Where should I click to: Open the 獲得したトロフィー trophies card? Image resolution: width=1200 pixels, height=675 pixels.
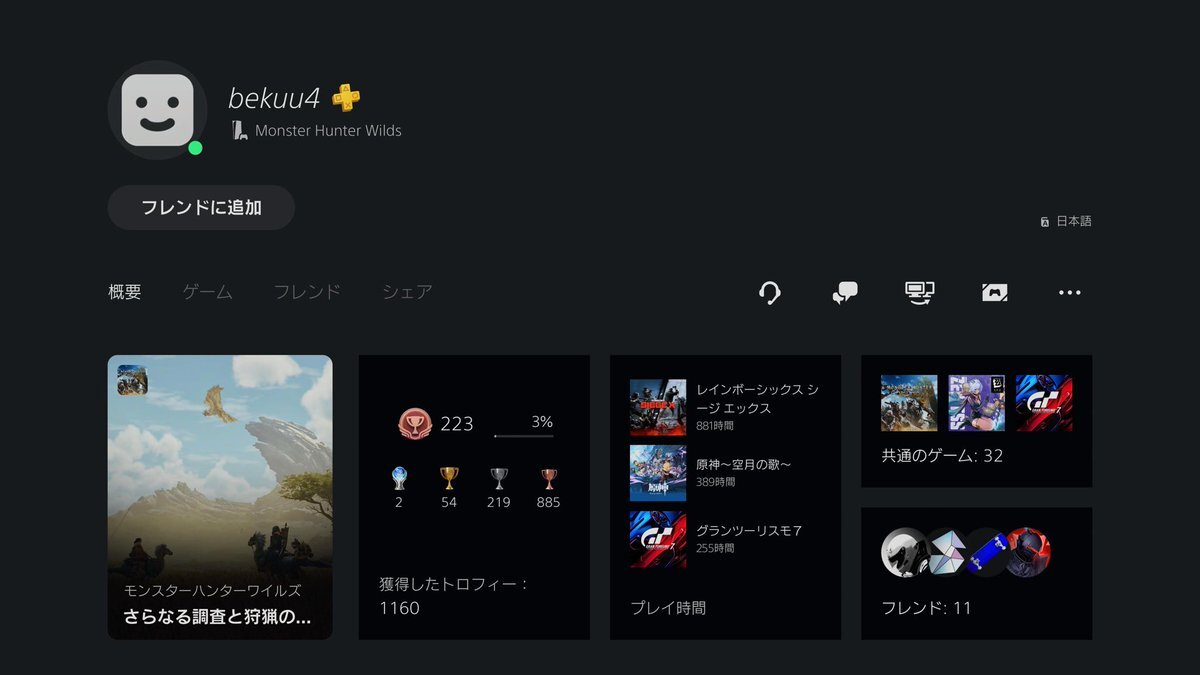coord(474,497)
